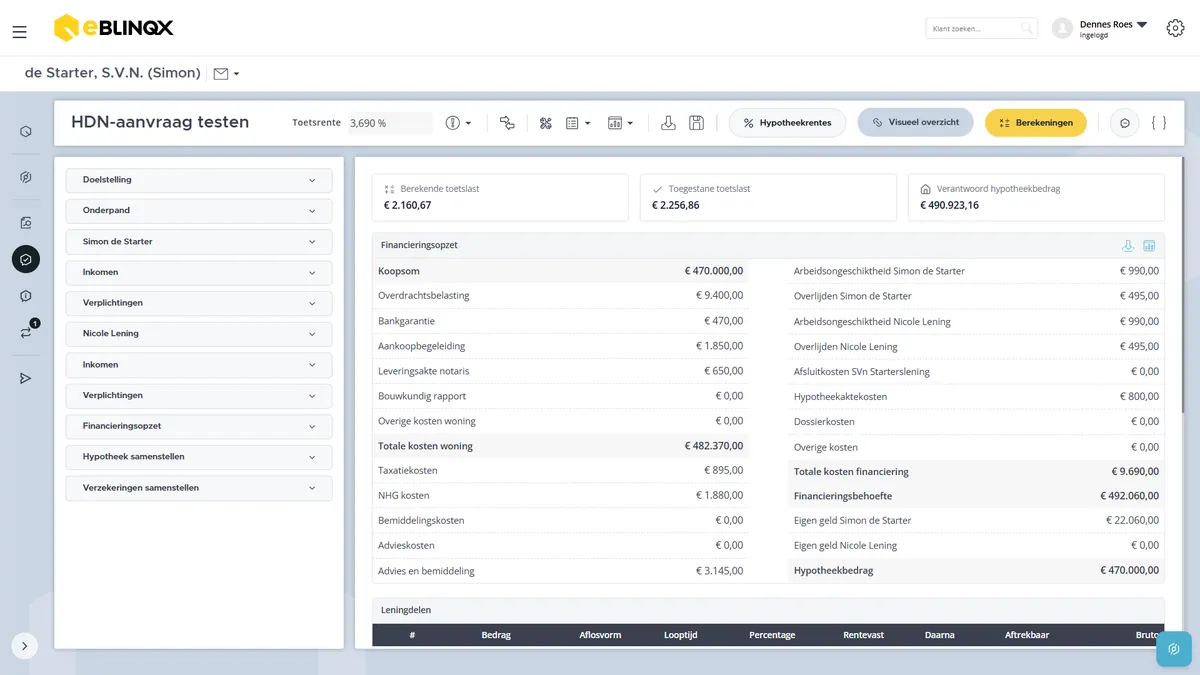
Task: Click the Klant zoeken search field
Action: click(x=982, y=29)
